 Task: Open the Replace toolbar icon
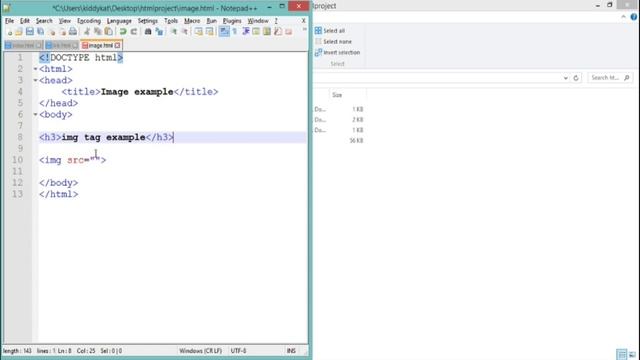(159, 32)
